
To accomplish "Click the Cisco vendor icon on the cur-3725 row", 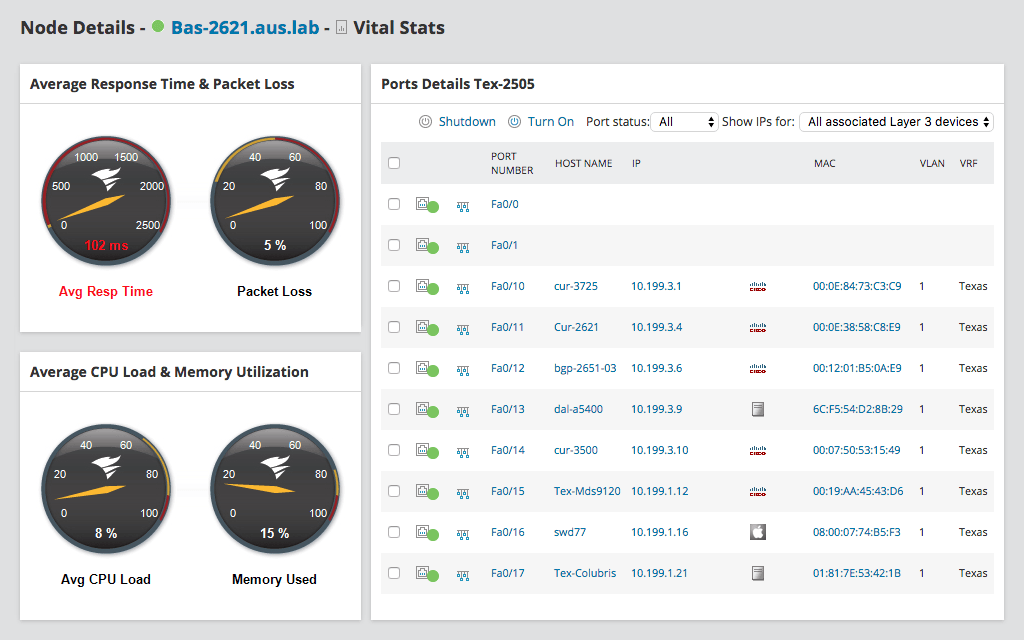I will coord(758,286).
